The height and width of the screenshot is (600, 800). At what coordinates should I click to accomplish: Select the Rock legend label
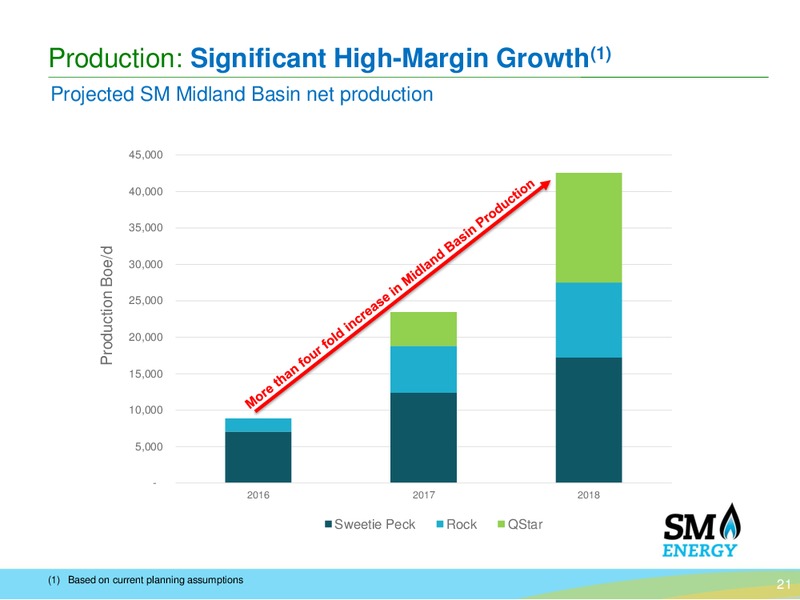pos(462,524)
